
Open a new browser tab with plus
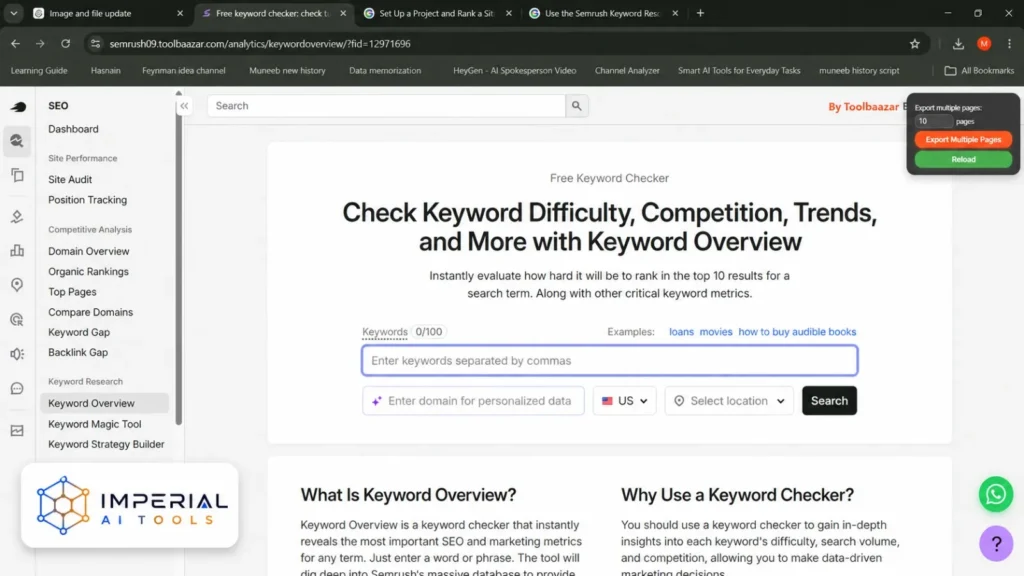(x=700, y=13)
